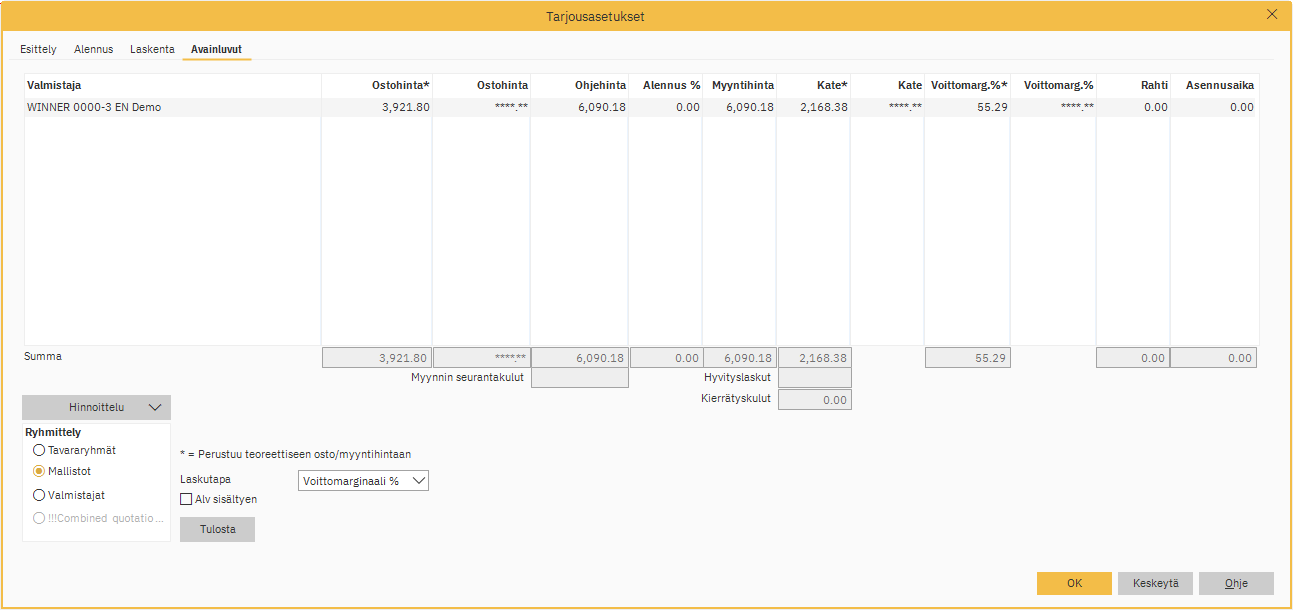Select the Laskenta tab
The image size is (1293, 610).
pos(152,49)
